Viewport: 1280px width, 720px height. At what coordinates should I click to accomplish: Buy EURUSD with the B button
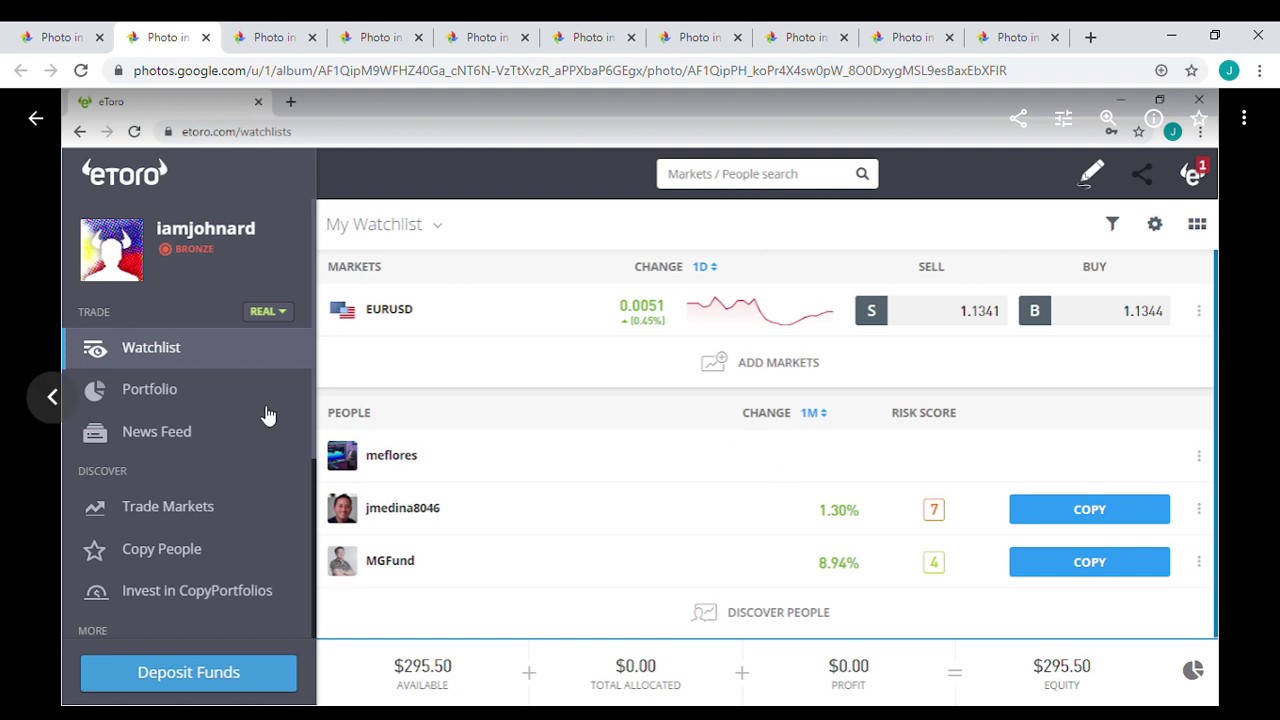click(x=1035, y=311)
